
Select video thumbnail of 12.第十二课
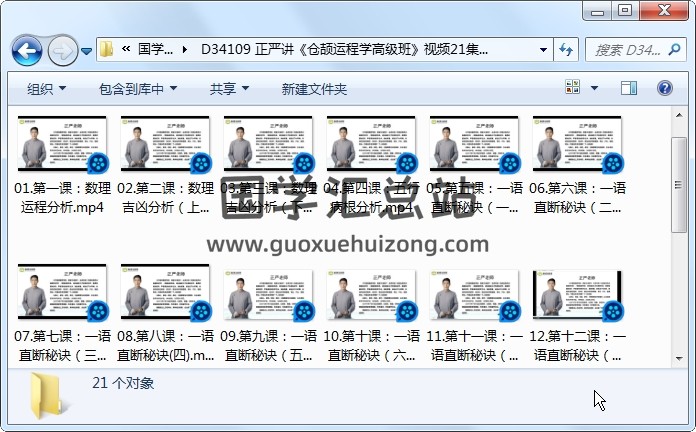(x=577, y=294)
